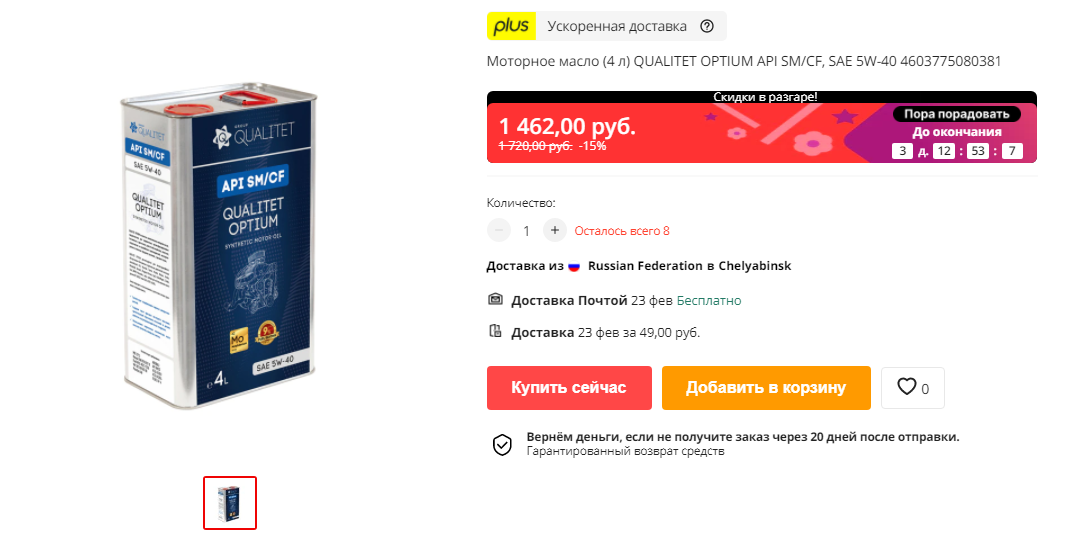Click the yellow Plus badge
This screenshot has height=533, width=1071.
512,27
